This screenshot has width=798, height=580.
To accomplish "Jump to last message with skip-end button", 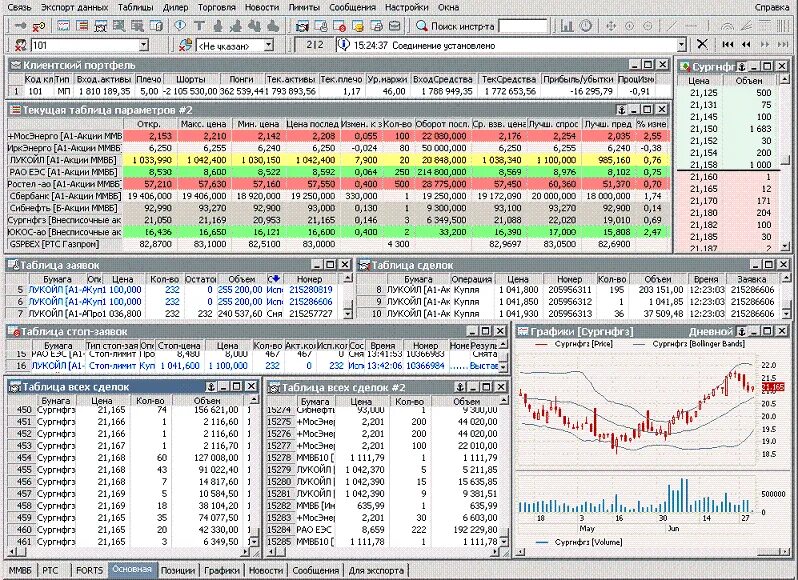I will [x=782, y=45].
